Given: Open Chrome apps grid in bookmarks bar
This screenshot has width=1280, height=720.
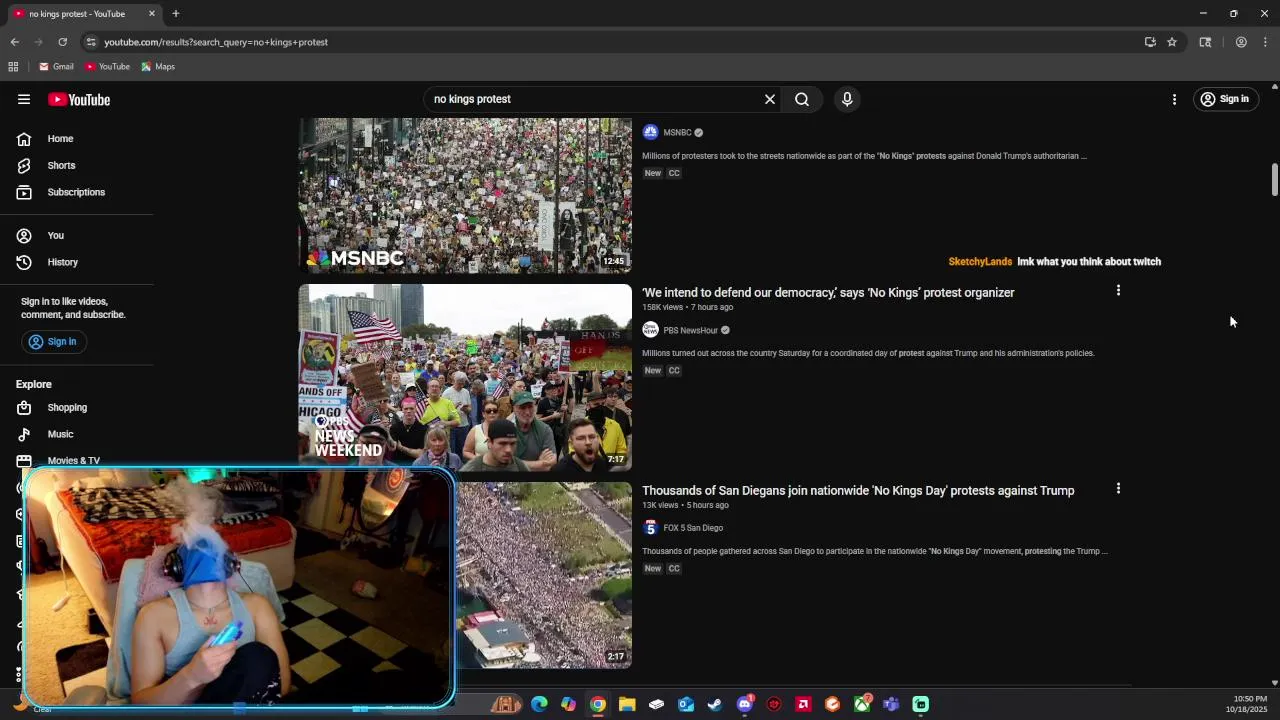Looking at the screenshot, I should pos(13,67).
